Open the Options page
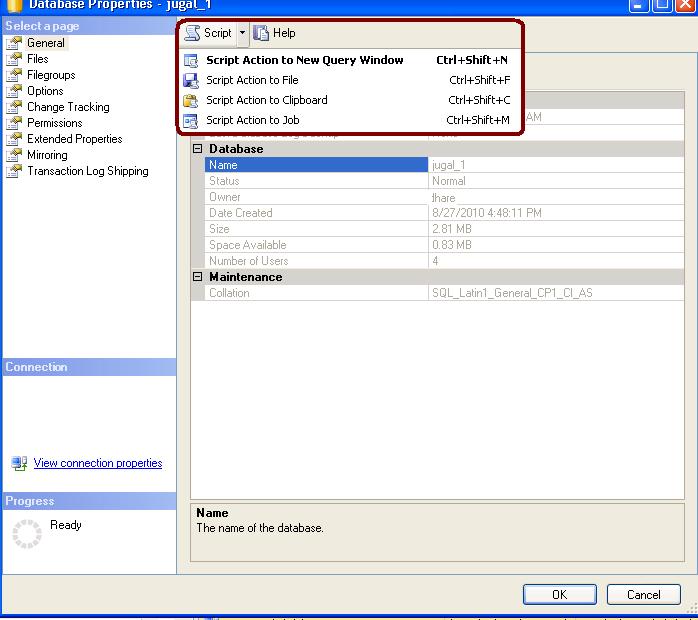The height and width of the screenshot is (620, 698). pyautogui.click(x=45, y=91)
